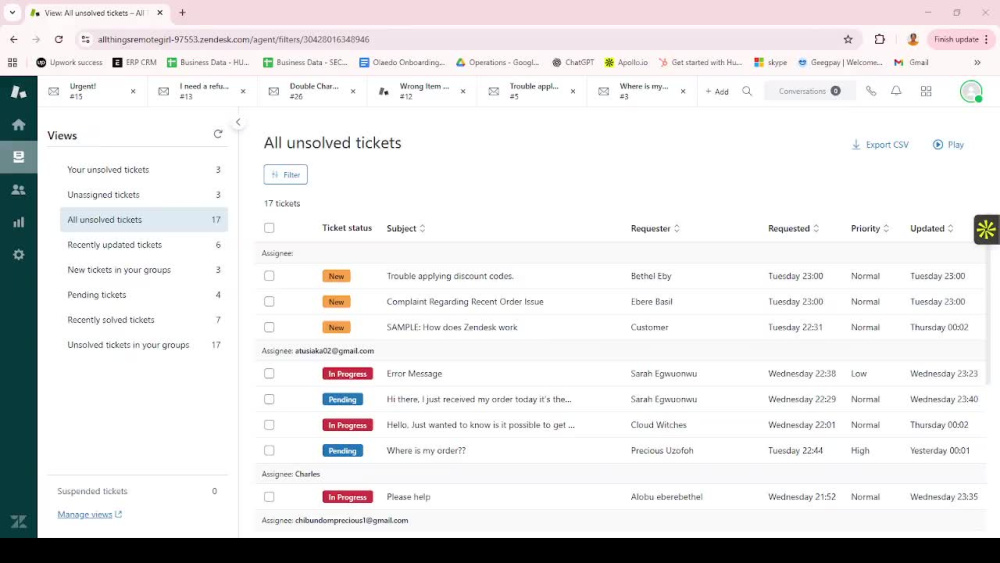Refresh the Views list
This screenshot has width=1000, height=563.
218,135
